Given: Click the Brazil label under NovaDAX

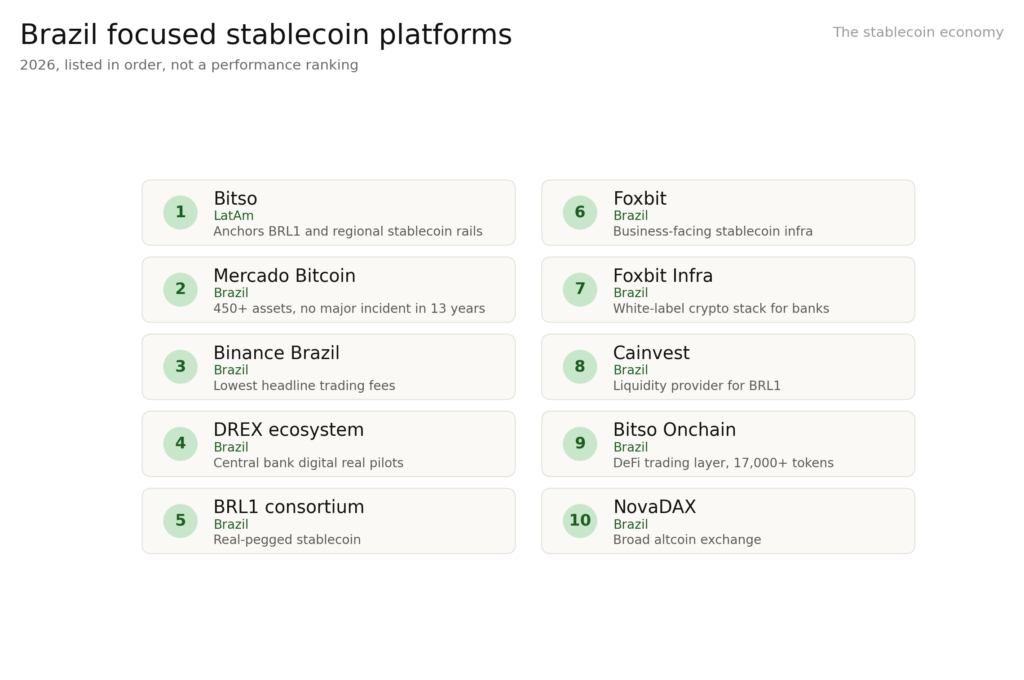Looking at the screenshot, I should tap(631, 524).
